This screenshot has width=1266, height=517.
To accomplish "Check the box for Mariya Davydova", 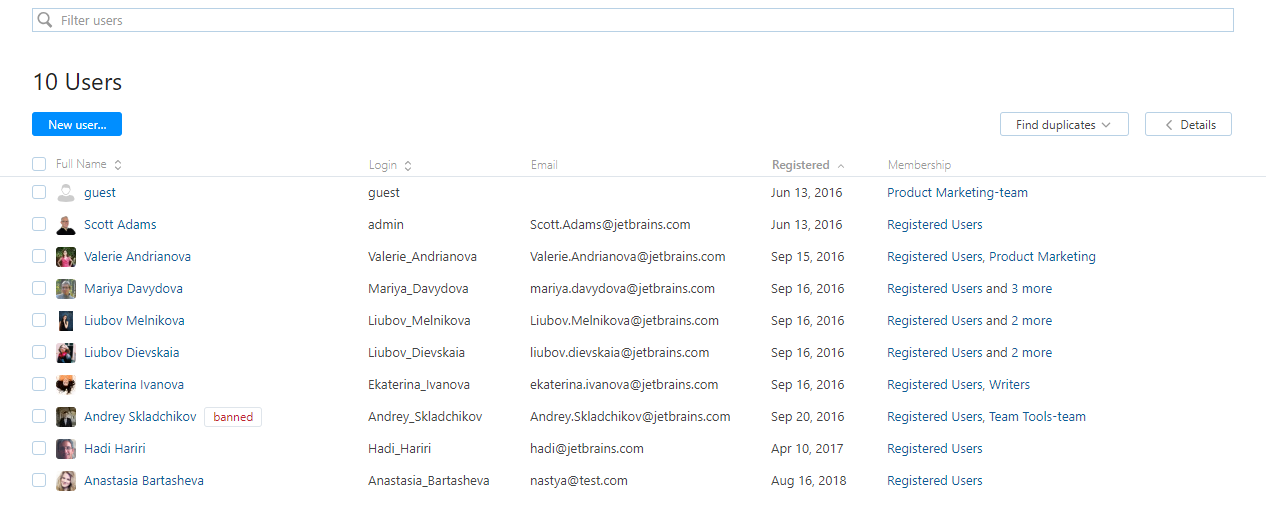I will pos(39,288).
